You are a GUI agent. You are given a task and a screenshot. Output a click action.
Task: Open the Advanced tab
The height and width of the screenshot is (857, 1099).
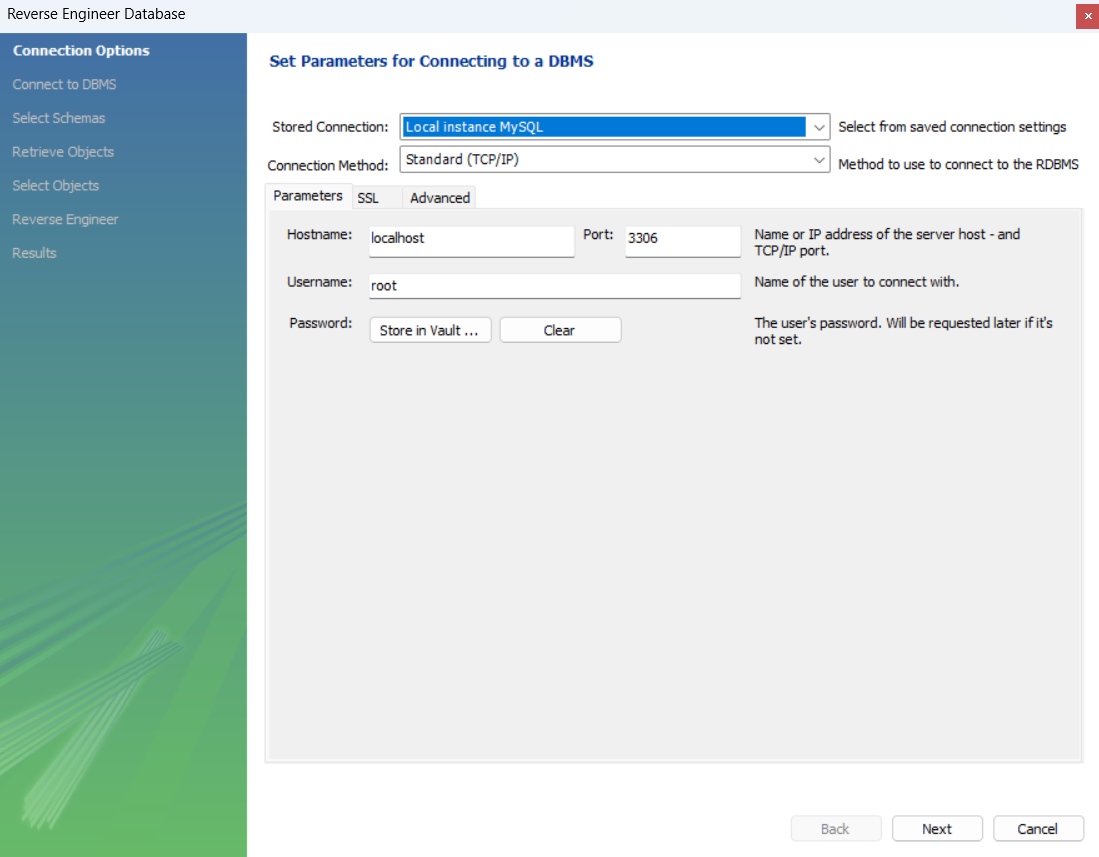coord(439,198)
